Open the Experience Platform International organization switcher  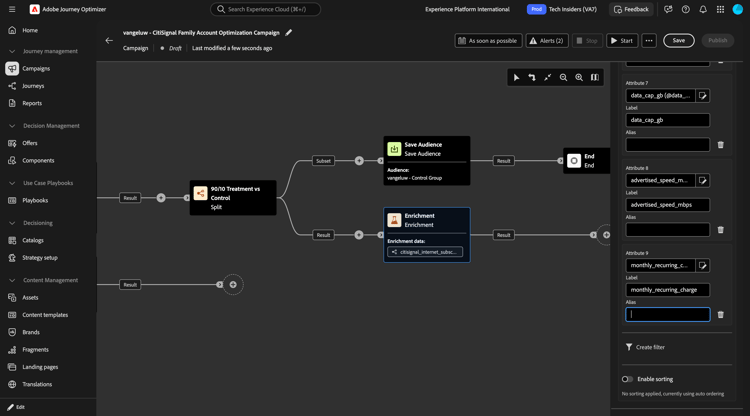(467, 9)
